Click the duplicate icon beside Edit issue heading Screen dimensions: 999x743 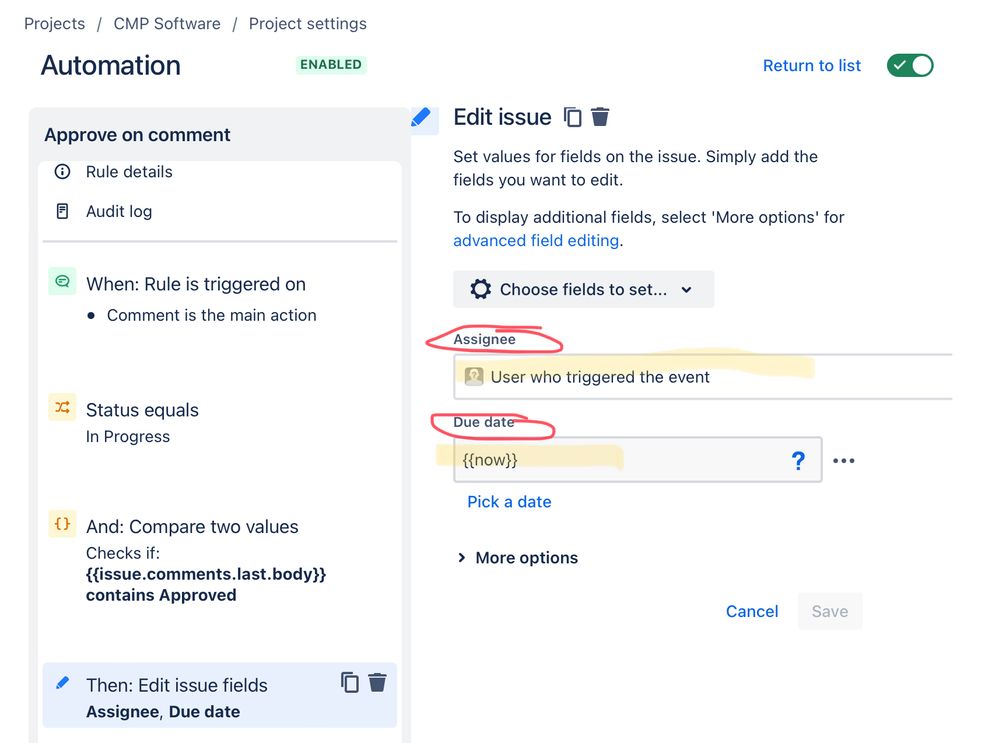pos(572,117)
